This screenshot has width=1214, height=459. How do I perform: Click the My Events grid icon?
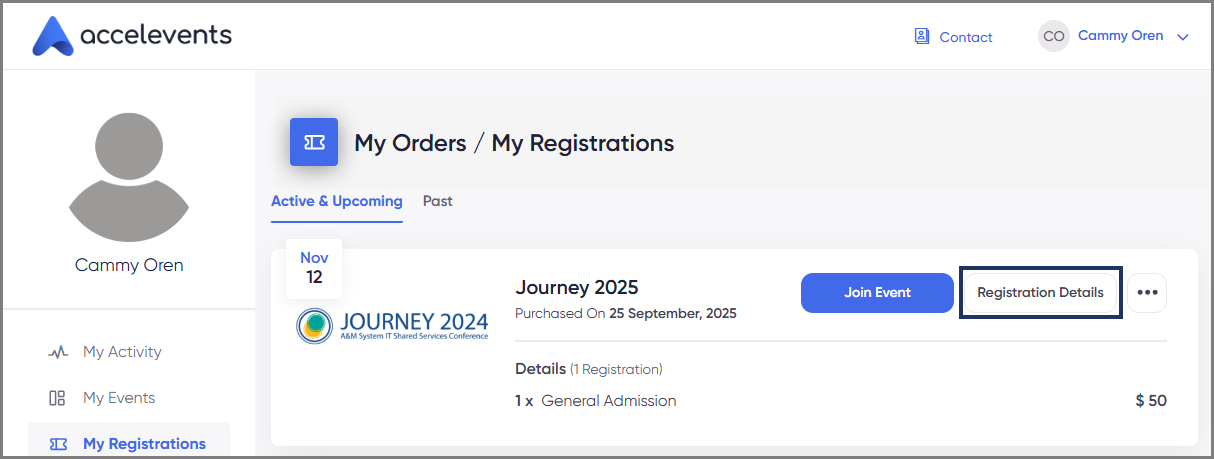58,398
